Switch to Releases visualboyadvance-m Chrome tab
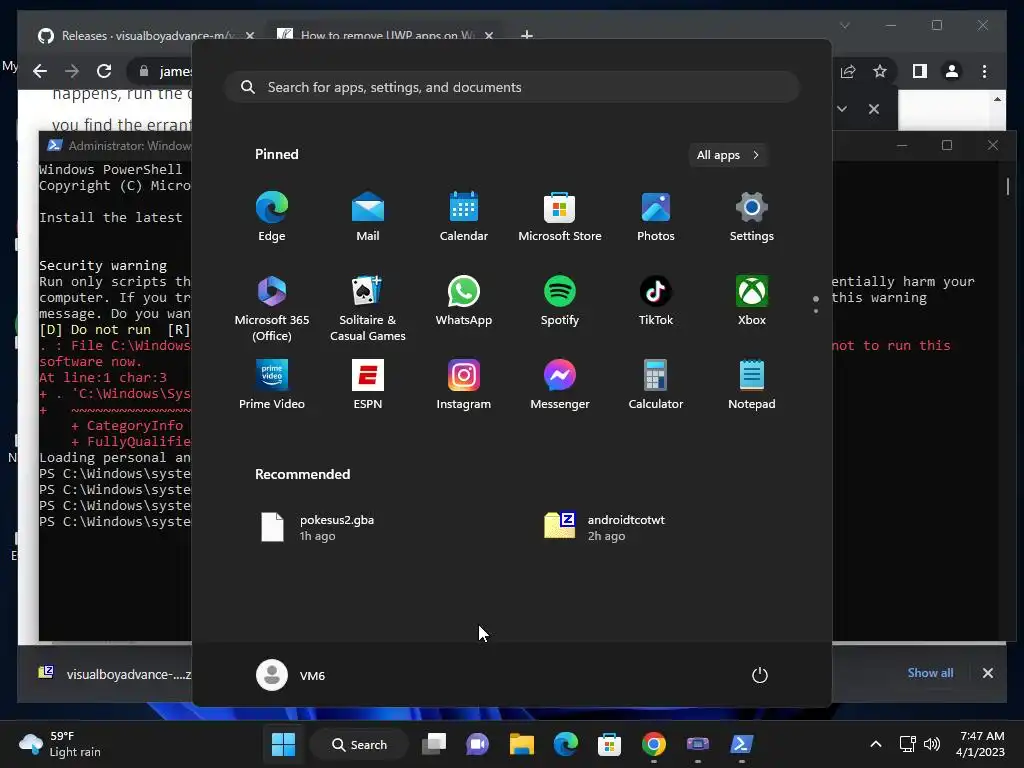1024x768 pixels. click(147, 35)
